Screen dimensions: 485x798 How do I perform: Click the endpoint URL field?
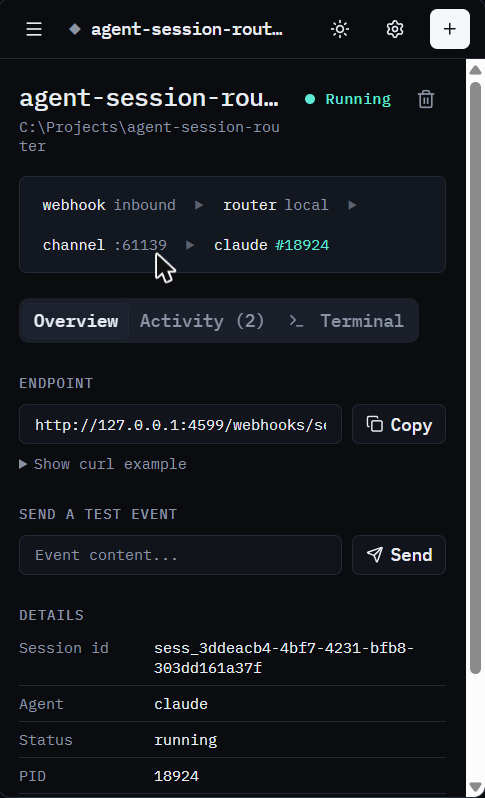pos(180,424)
